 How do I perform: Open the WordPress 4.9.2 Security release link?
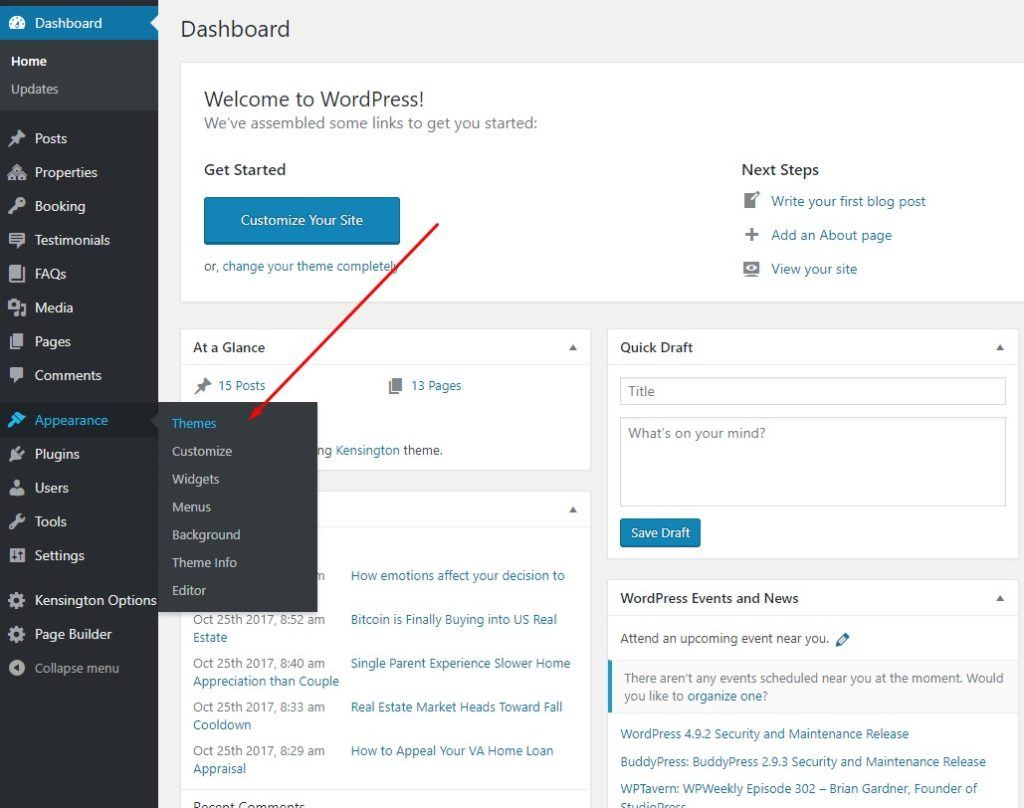764,734
